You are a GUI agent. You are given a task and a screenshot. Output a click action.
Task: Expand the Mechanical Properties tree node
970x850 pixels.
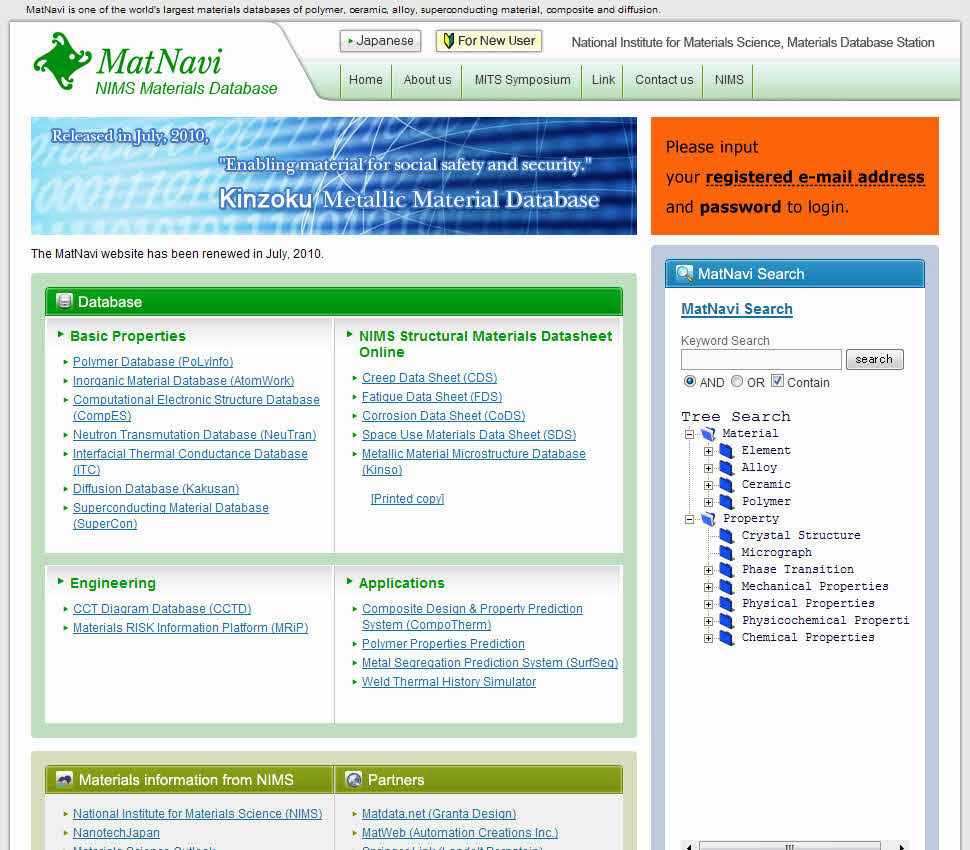click(708, 587)
